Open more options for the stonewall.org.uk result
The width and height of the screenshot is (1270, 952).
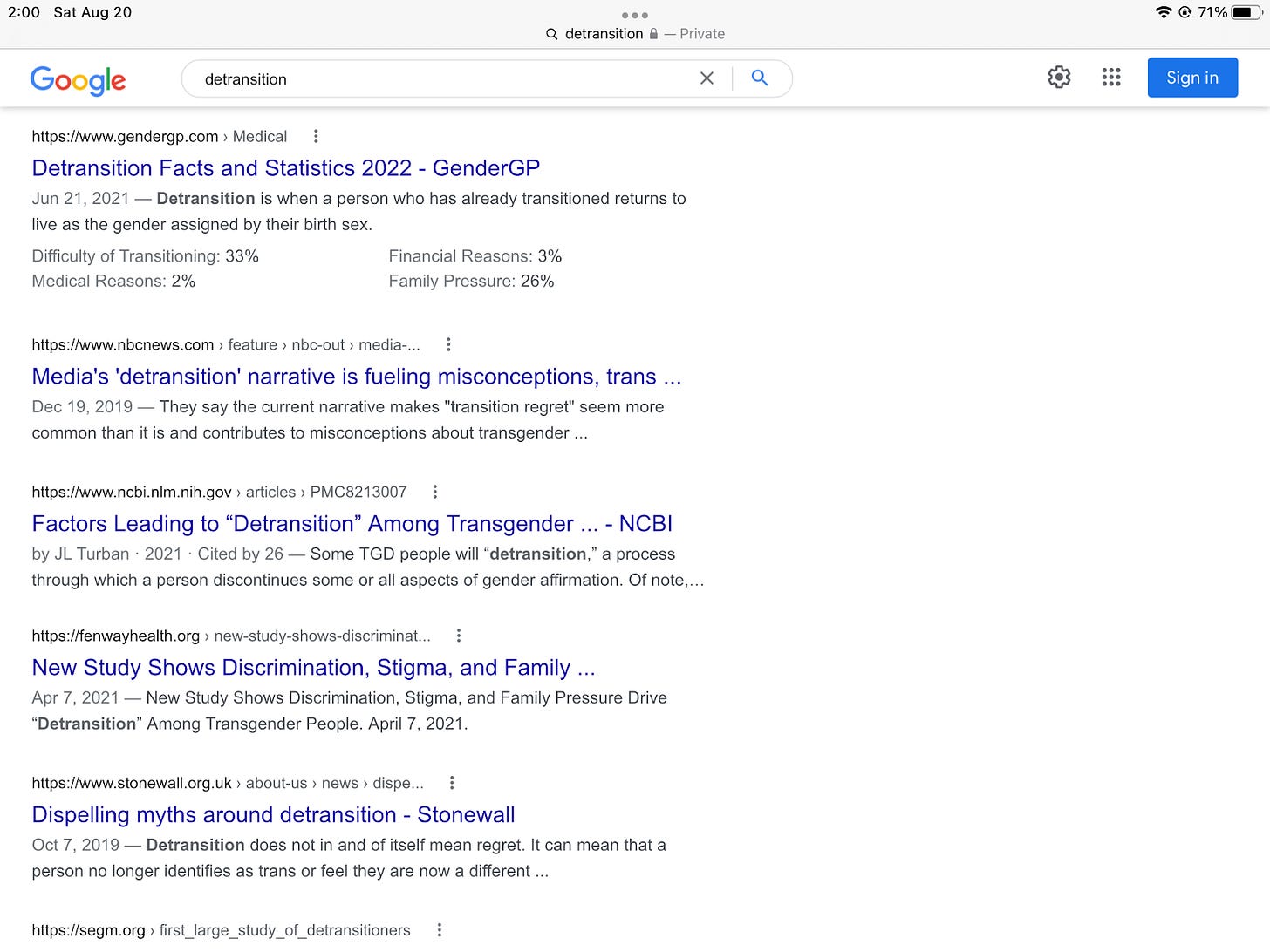(x=451, y=783)
